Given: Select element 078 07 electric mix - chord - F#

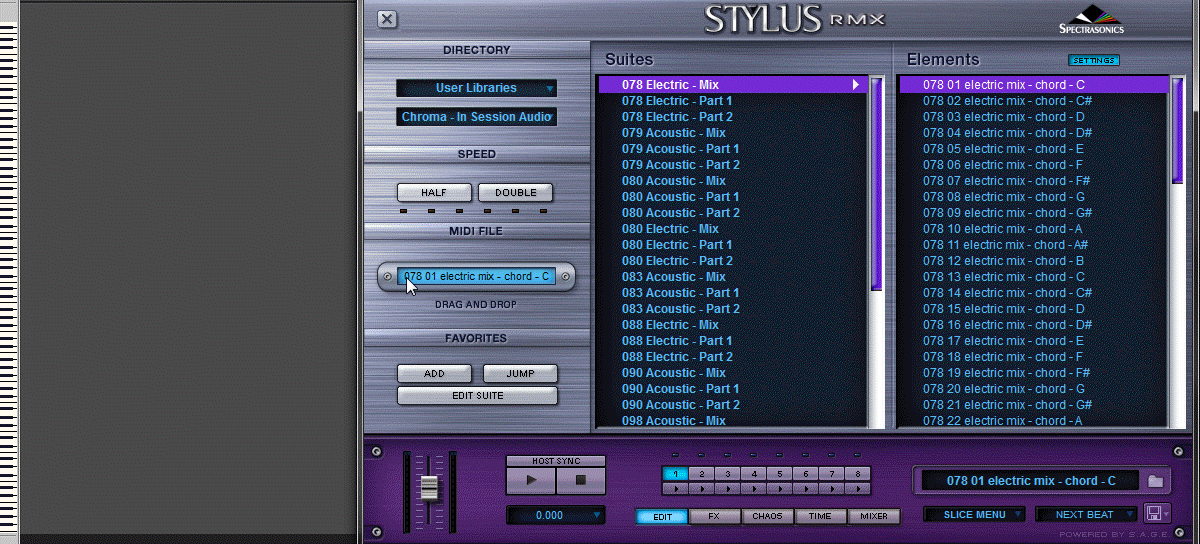Looking at the screenshot, I should [x=1034, y=181].
